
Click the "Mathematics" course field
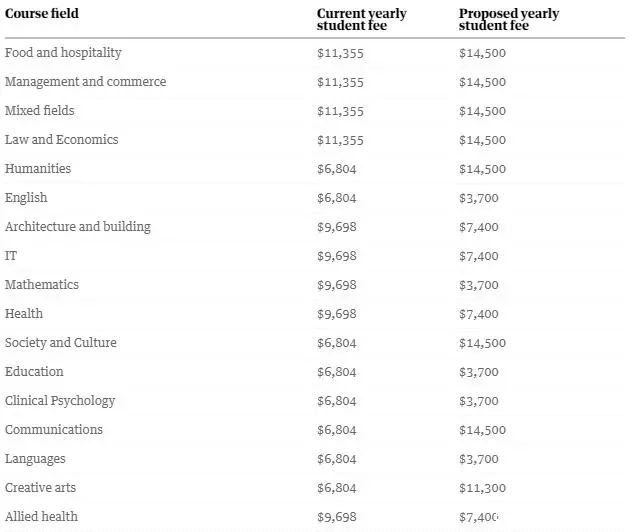point(41,284)
